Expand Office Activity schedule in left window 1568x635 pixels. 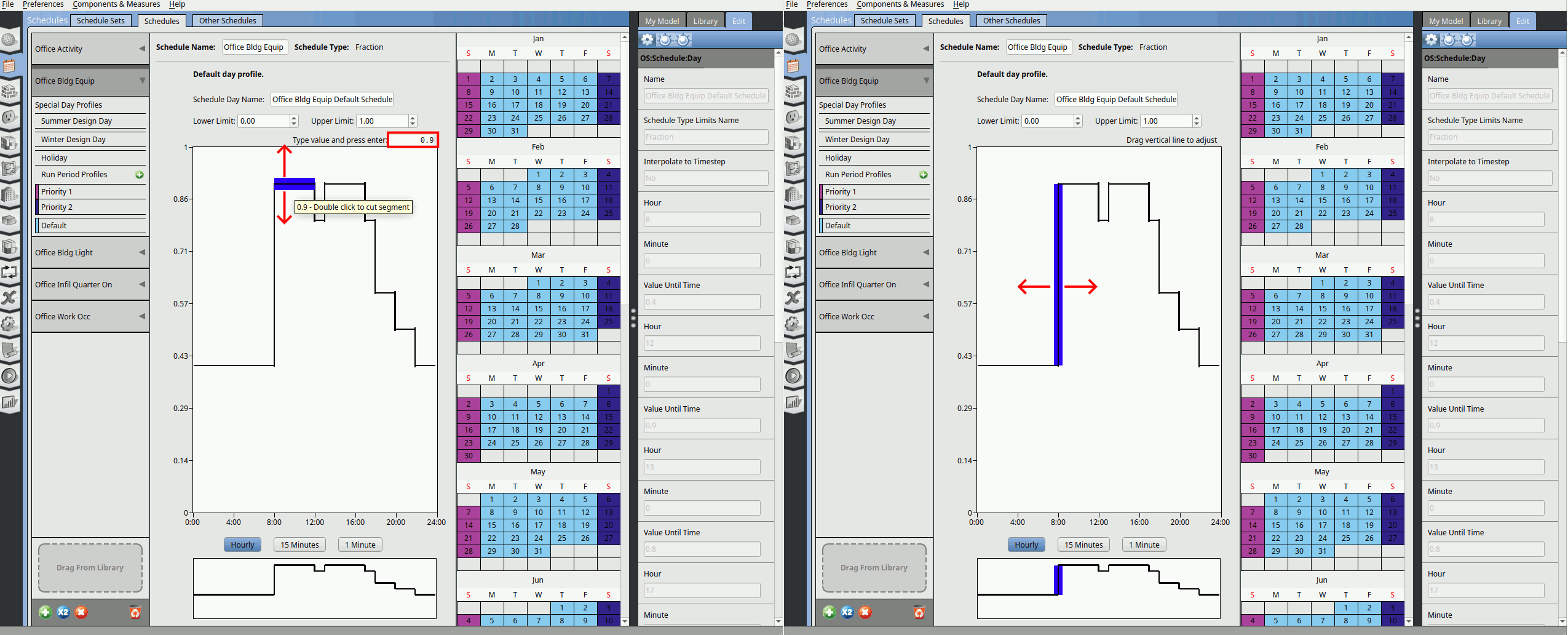coord(142,49)
